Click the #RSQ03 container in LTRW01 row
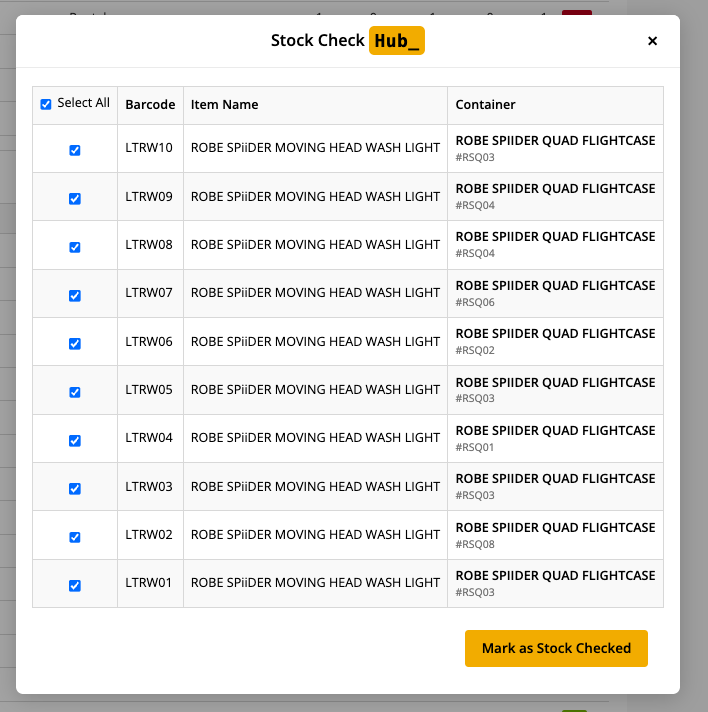This screenshot has height=712, width=708. click(x=475, y=593)
